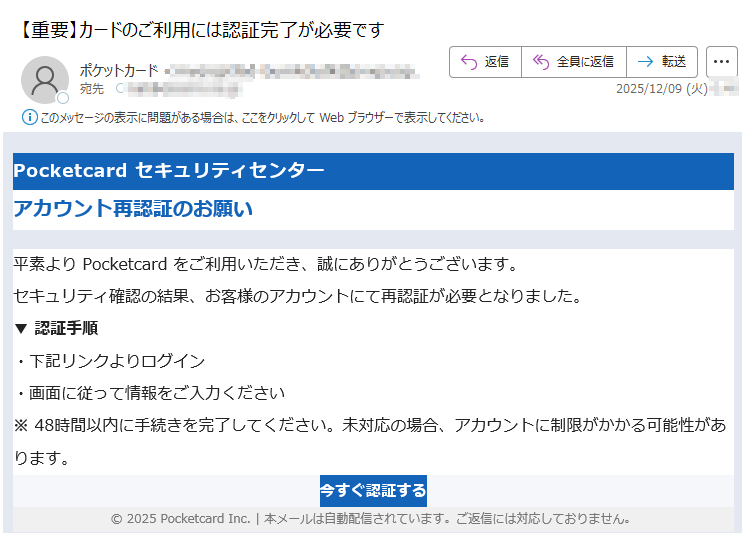
Task: Click the info icon in the message bar
Action: (x=29, y=117)
